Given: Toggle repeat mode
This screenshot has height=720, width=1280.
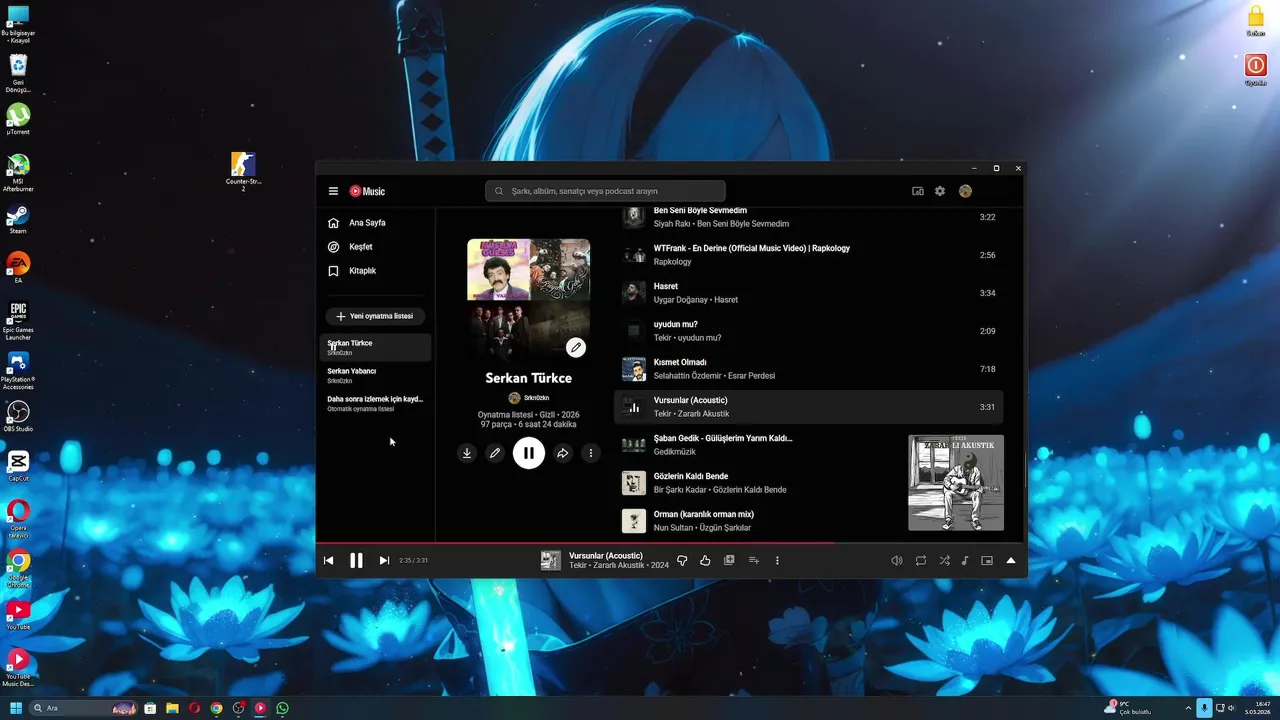Looking at the screenshot, I should click(x=921, y=561).
